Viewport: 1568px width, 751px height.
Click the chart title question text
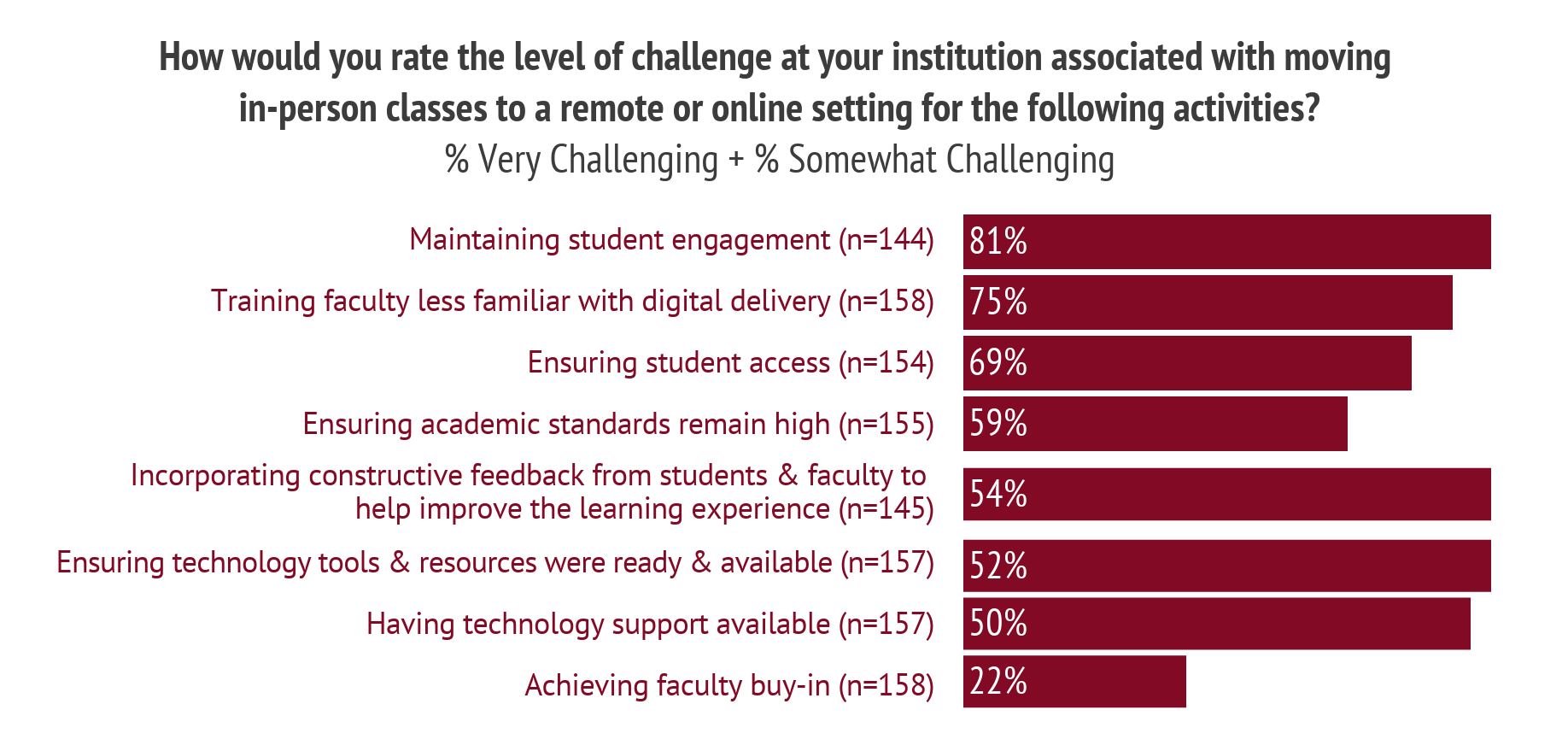coord(775,84)
